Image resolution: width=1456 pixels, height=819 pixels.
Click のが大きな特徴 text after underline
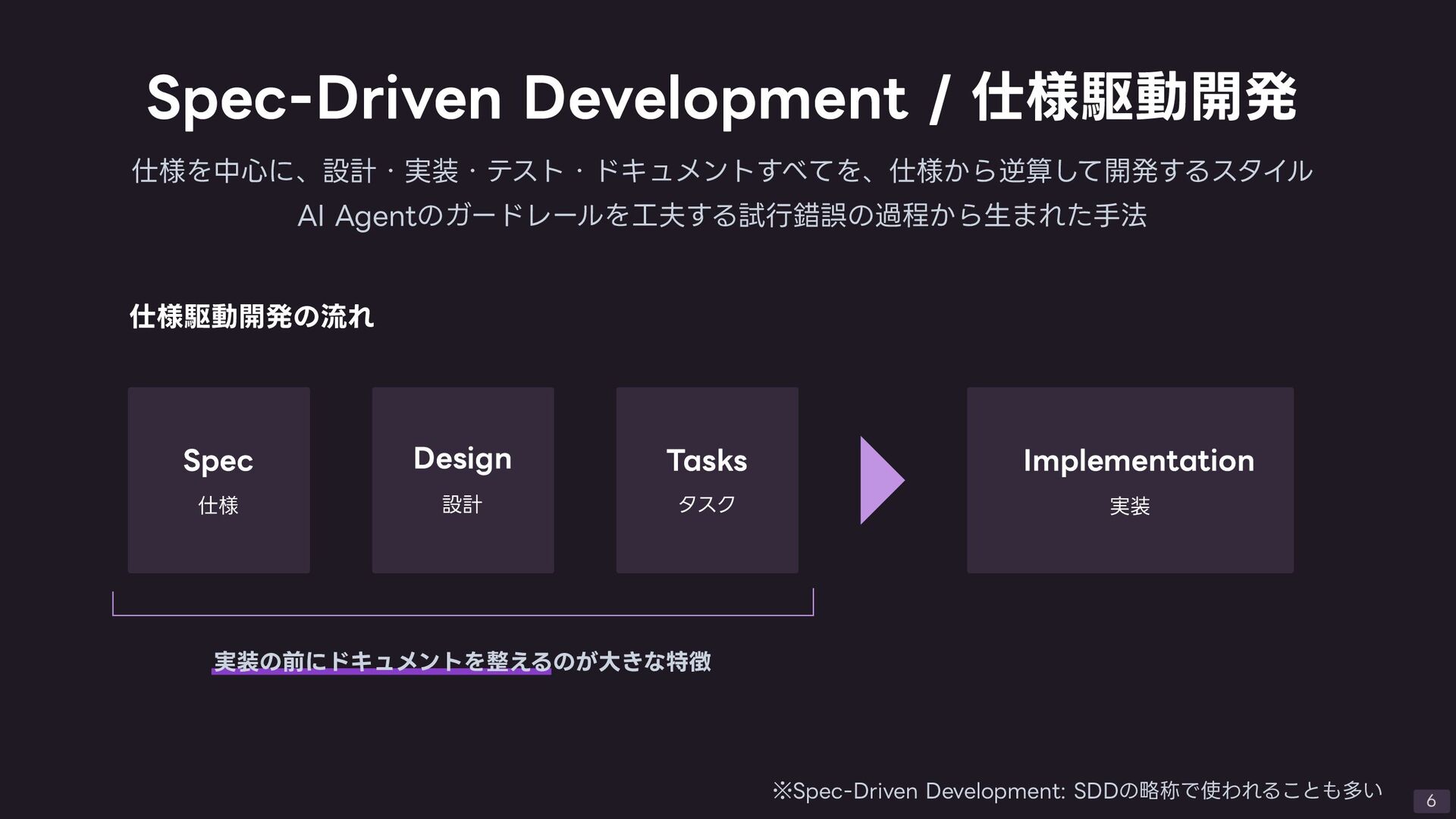click(632, 661)
